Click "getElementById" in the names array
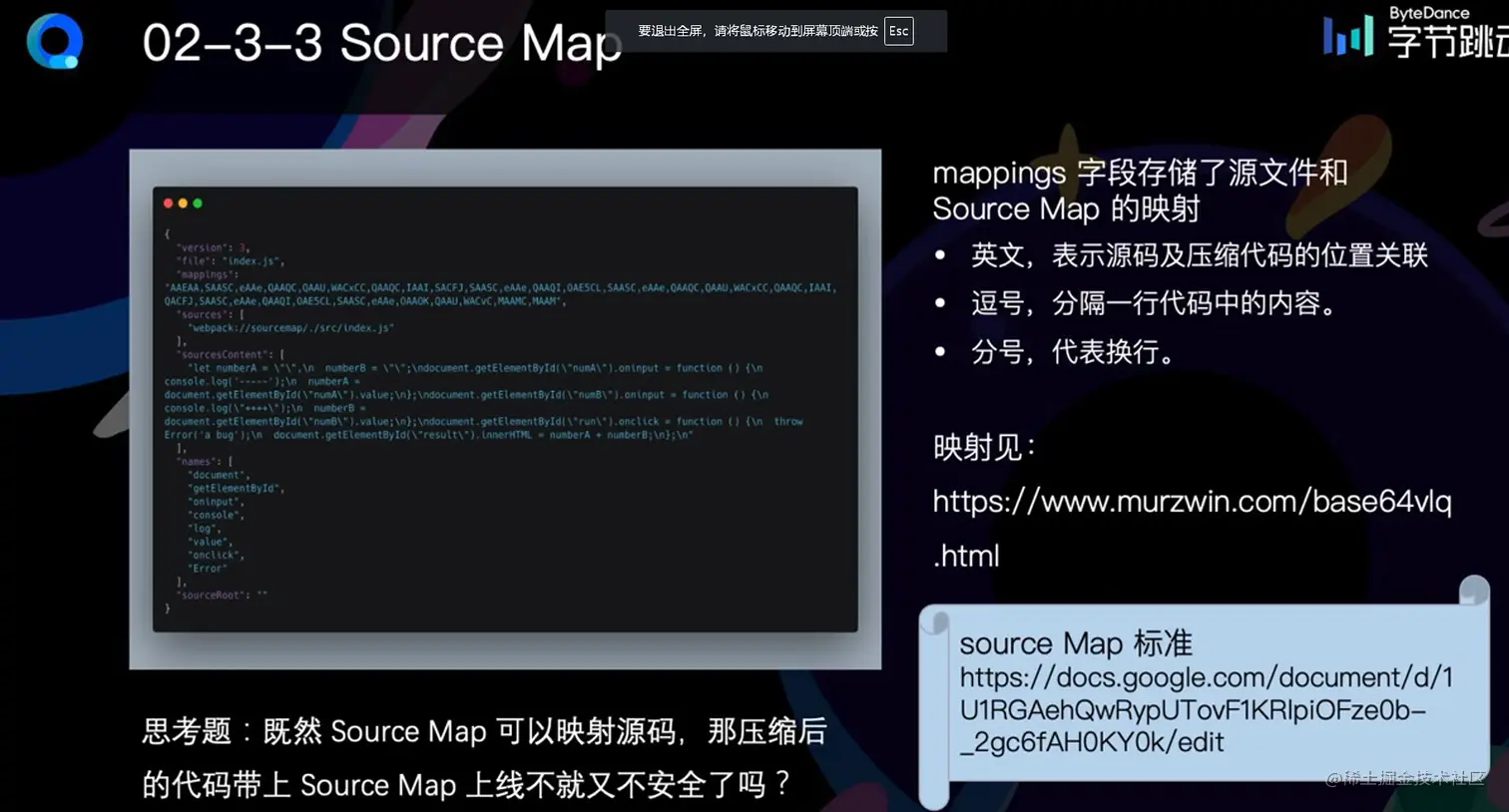1509x812 pixels. [x=237, y=489]
